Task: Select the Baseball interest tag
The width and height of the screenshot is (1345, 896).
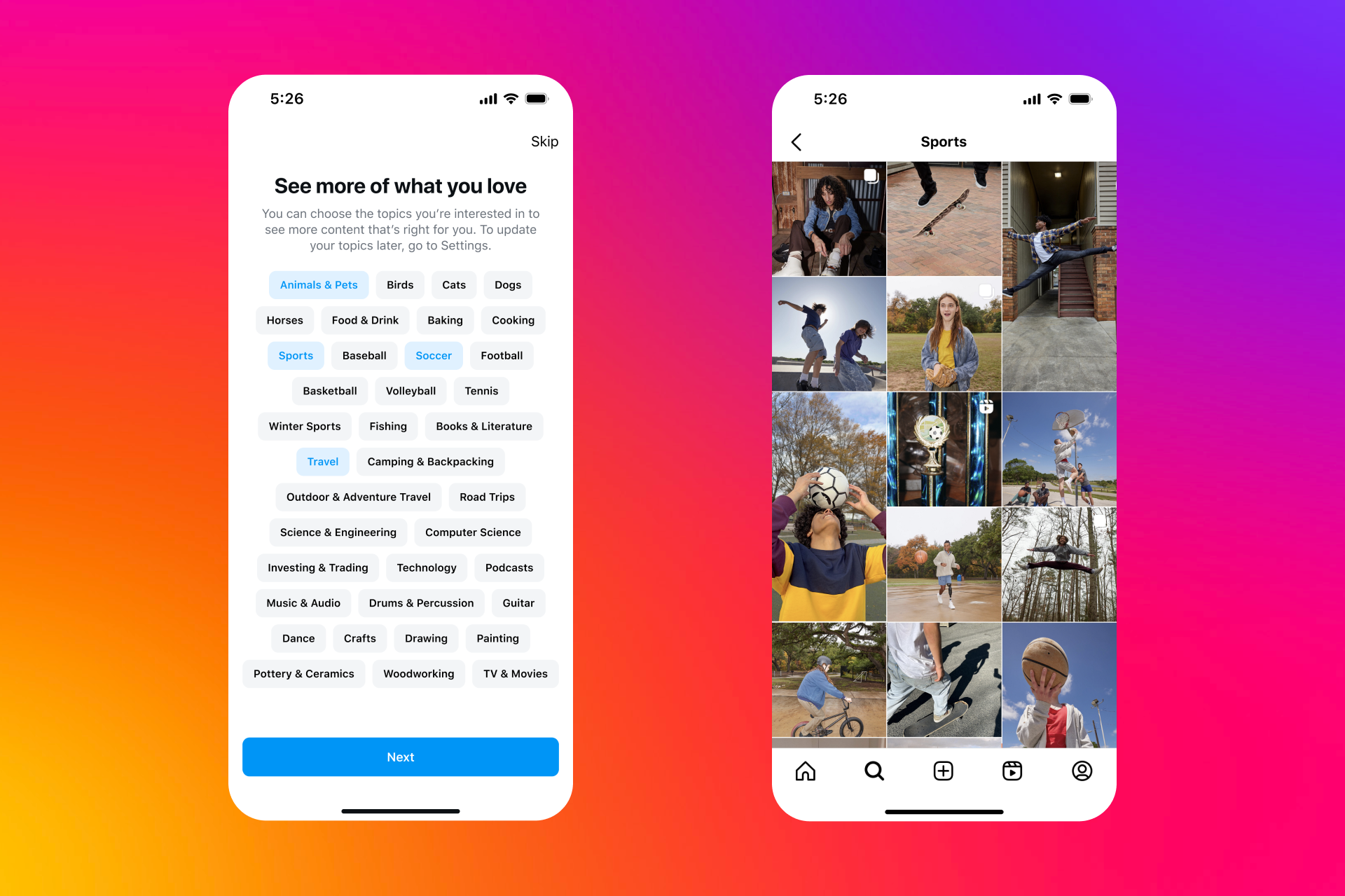Action: [x=364, y=355]
